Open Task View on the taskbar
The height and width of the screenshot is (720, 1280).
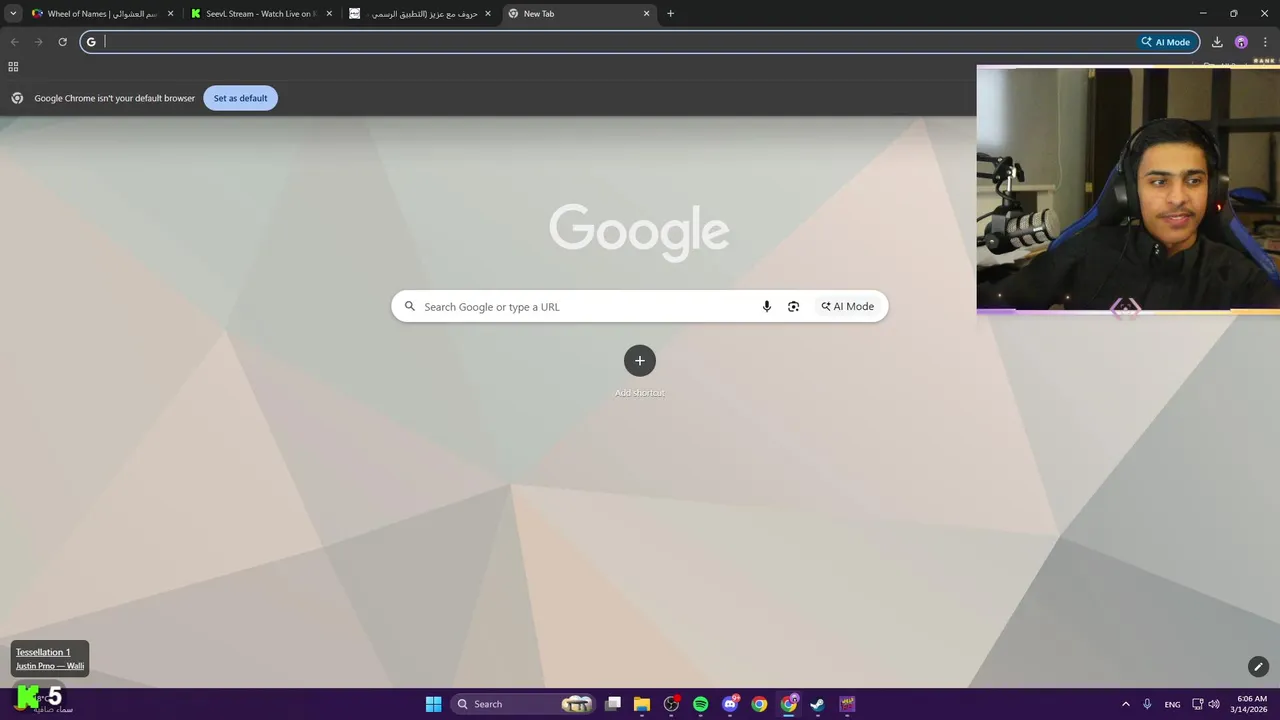(613, 704)
